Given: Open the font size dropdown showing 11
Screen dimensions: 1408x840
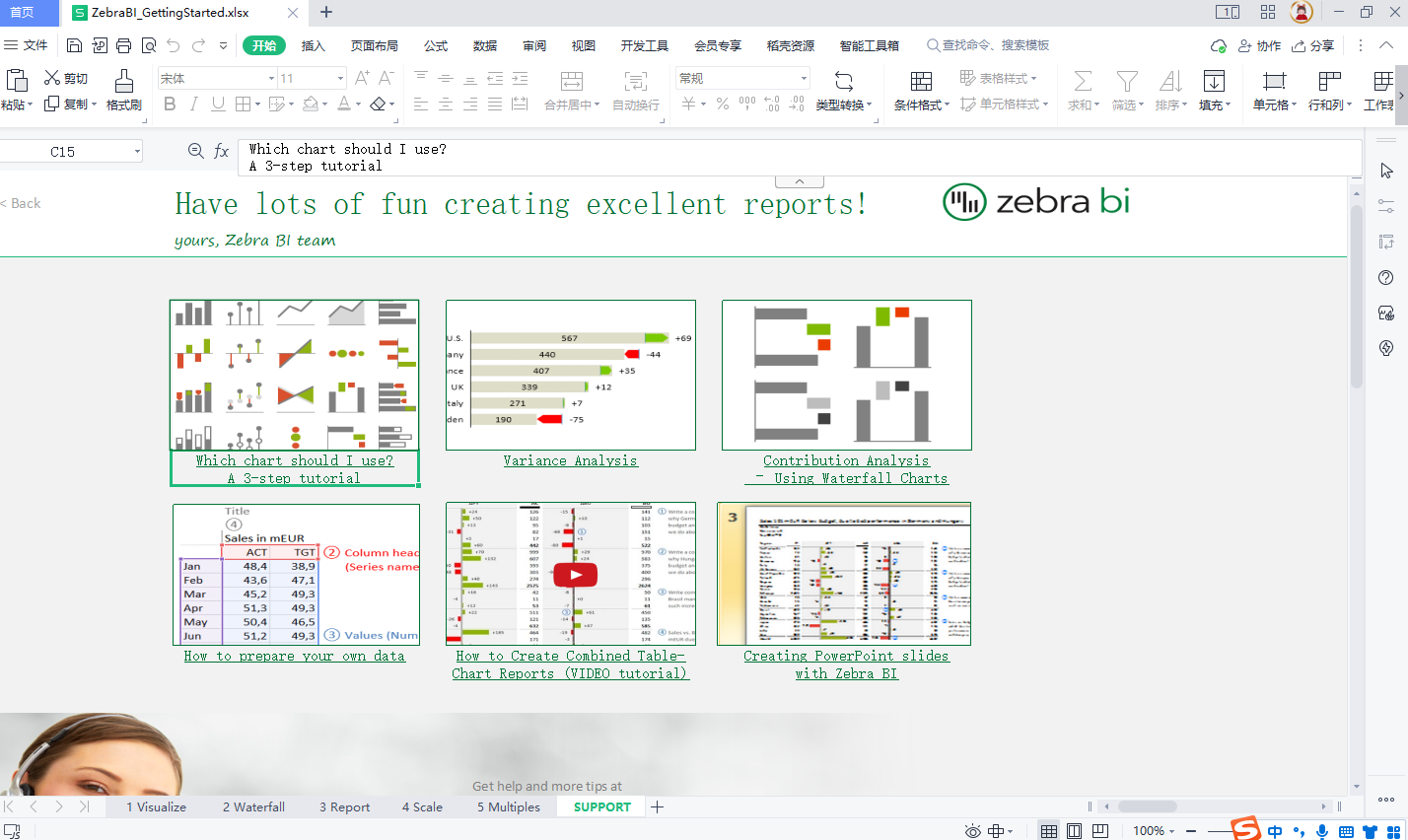Looking at the screenshot, I should click(x=340, y=78).
